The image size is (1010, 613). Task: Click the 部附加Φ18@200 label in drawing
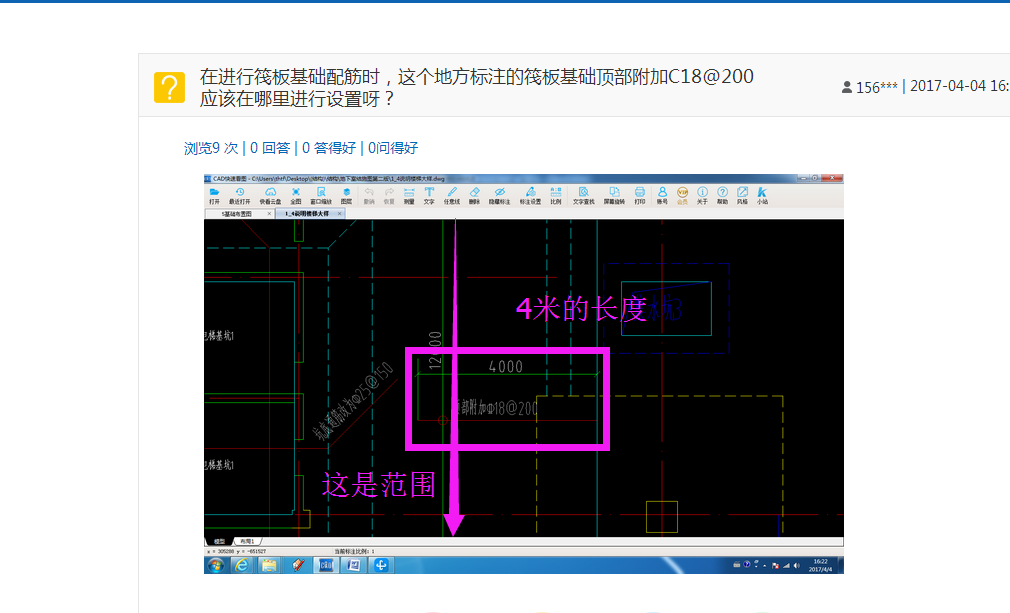click(x=497, y=408)
